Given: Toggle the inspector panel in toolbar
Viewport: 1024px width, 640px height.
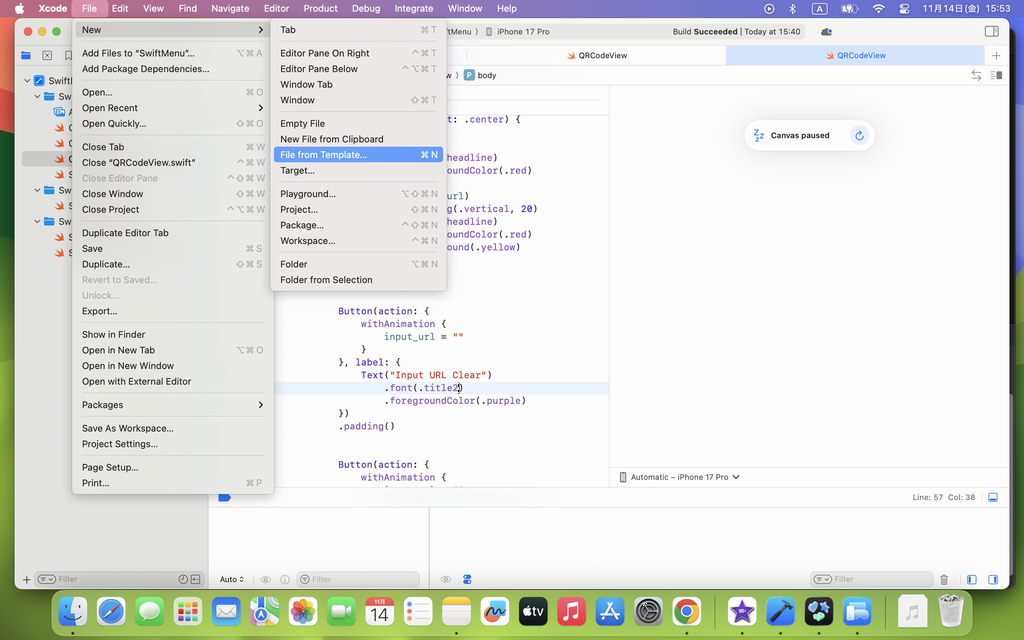Looking at the screenshot, I should pyautogui.click(x=992, y=32).
